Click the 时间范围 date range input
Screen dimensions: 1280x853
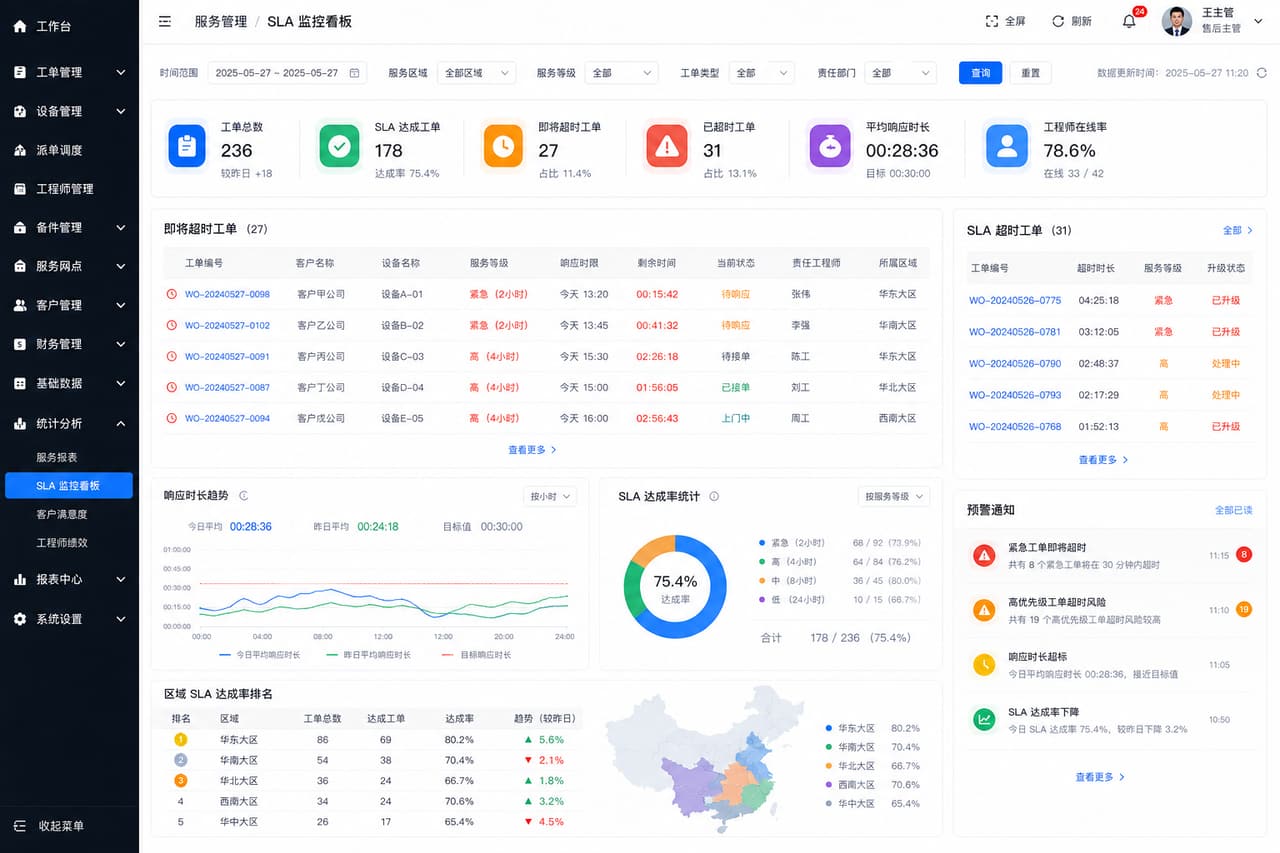tap(288, 73)
